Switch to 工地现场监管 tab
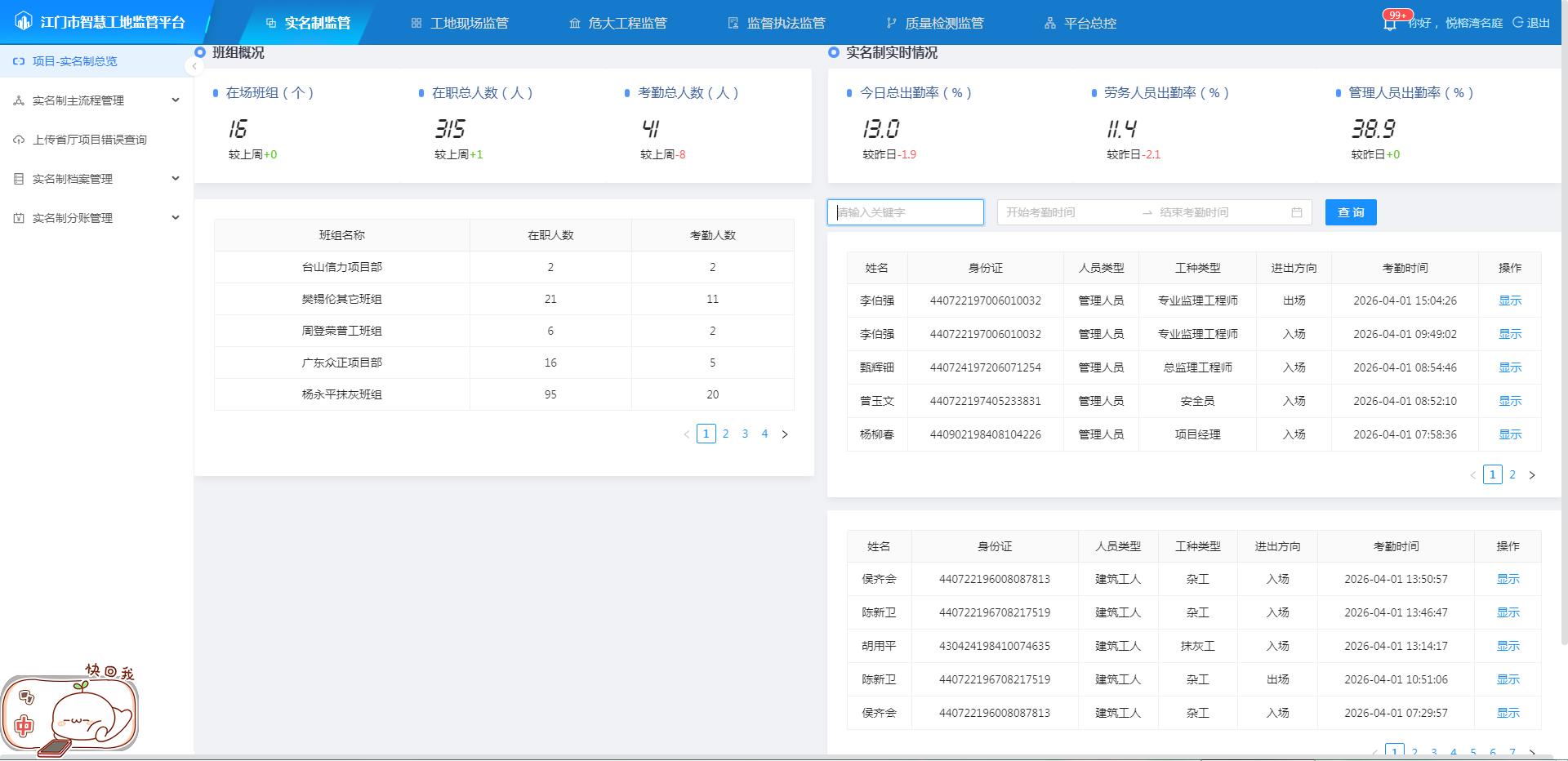 (460, 23)
